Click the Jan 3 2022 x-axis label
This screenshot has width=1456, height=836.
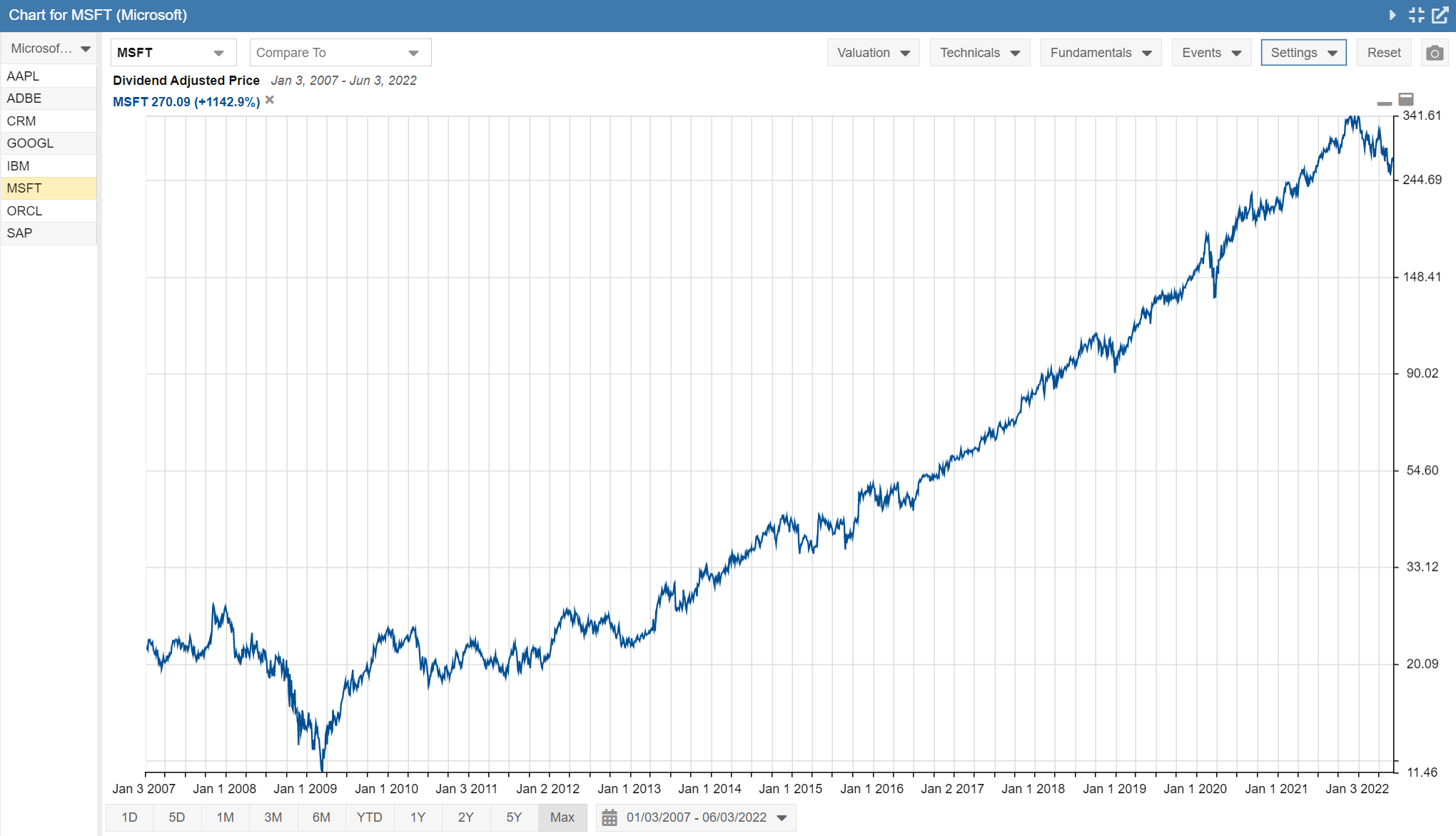(x=1358, y=789)
